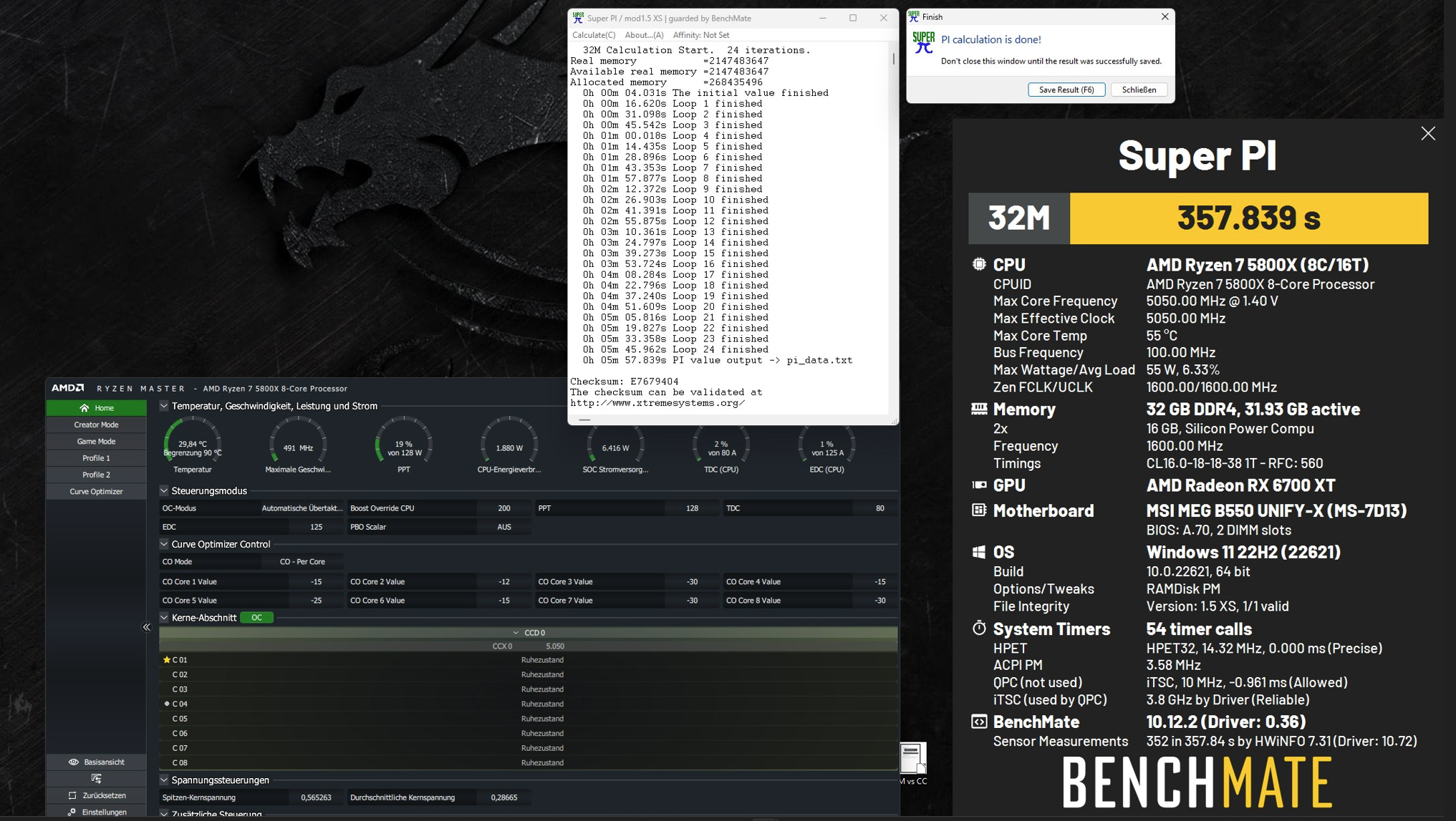
Task: Click the Home icon in Ryzen Master sidebar
Action: [x=85, y=408]
